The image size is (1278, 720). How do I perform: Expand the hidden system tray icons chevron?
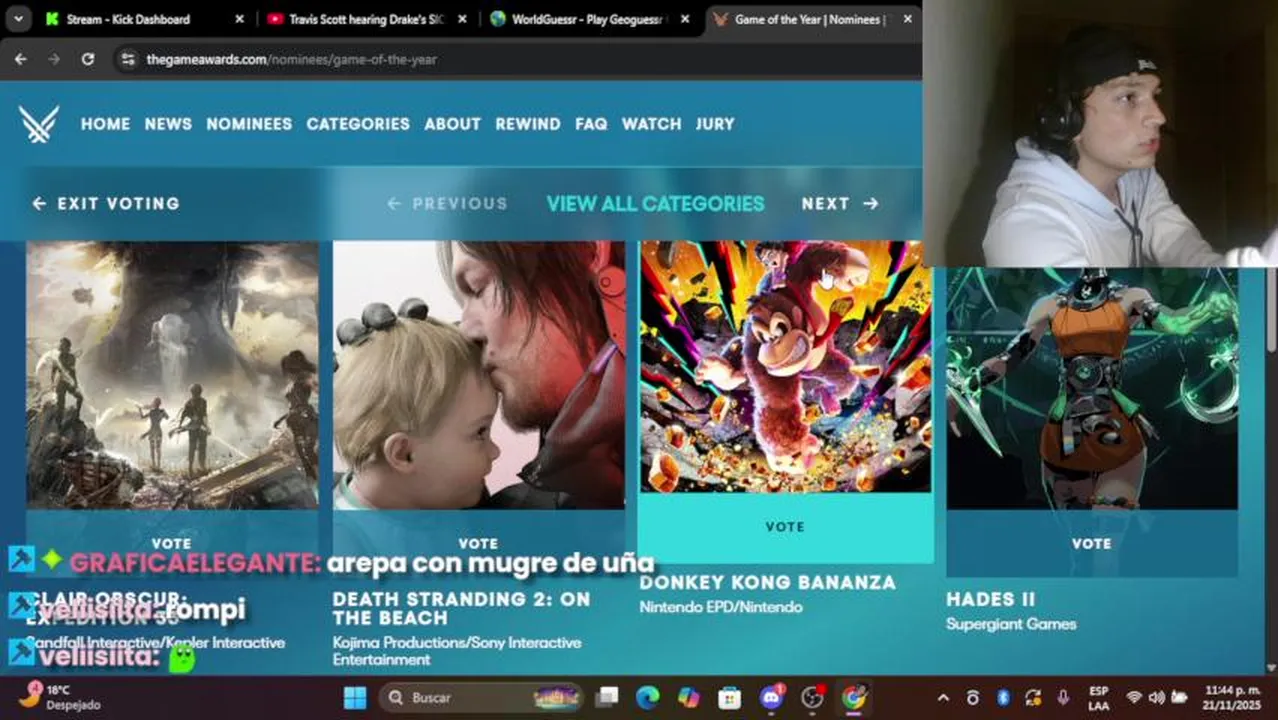coord(943,698)
